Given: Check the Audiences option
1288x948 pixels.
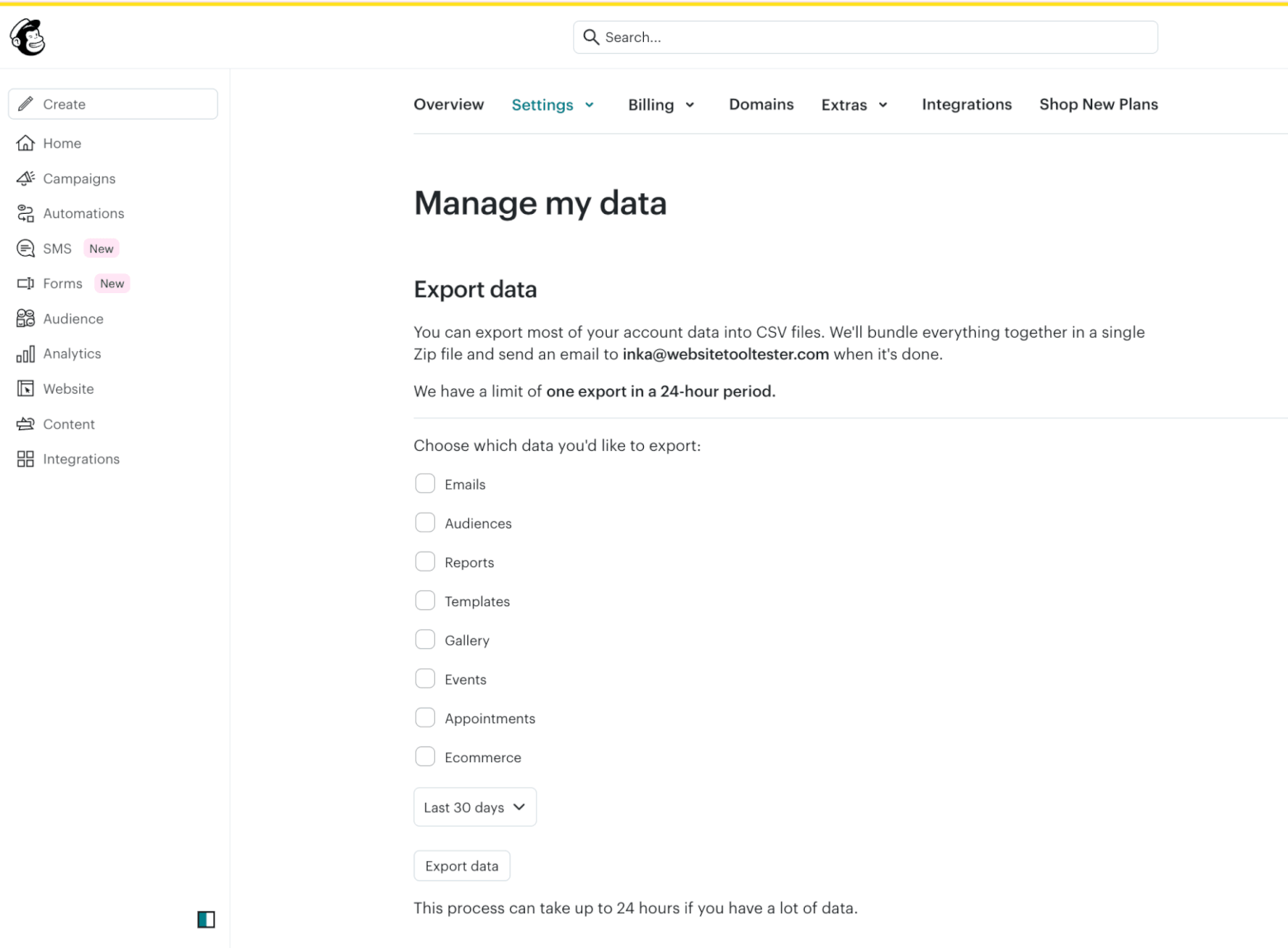Looking at the screenshot, I should [425, 522].
